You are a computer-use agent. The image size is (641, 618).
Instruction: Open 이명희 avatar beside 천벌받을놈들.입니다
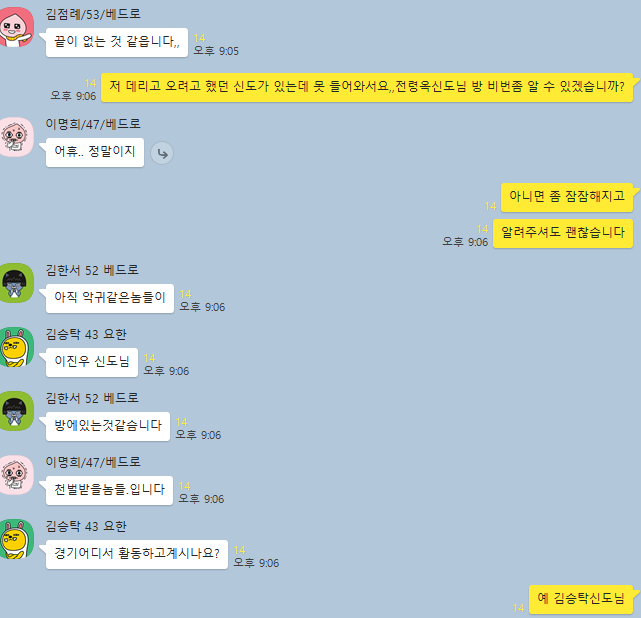click(15, 475)
